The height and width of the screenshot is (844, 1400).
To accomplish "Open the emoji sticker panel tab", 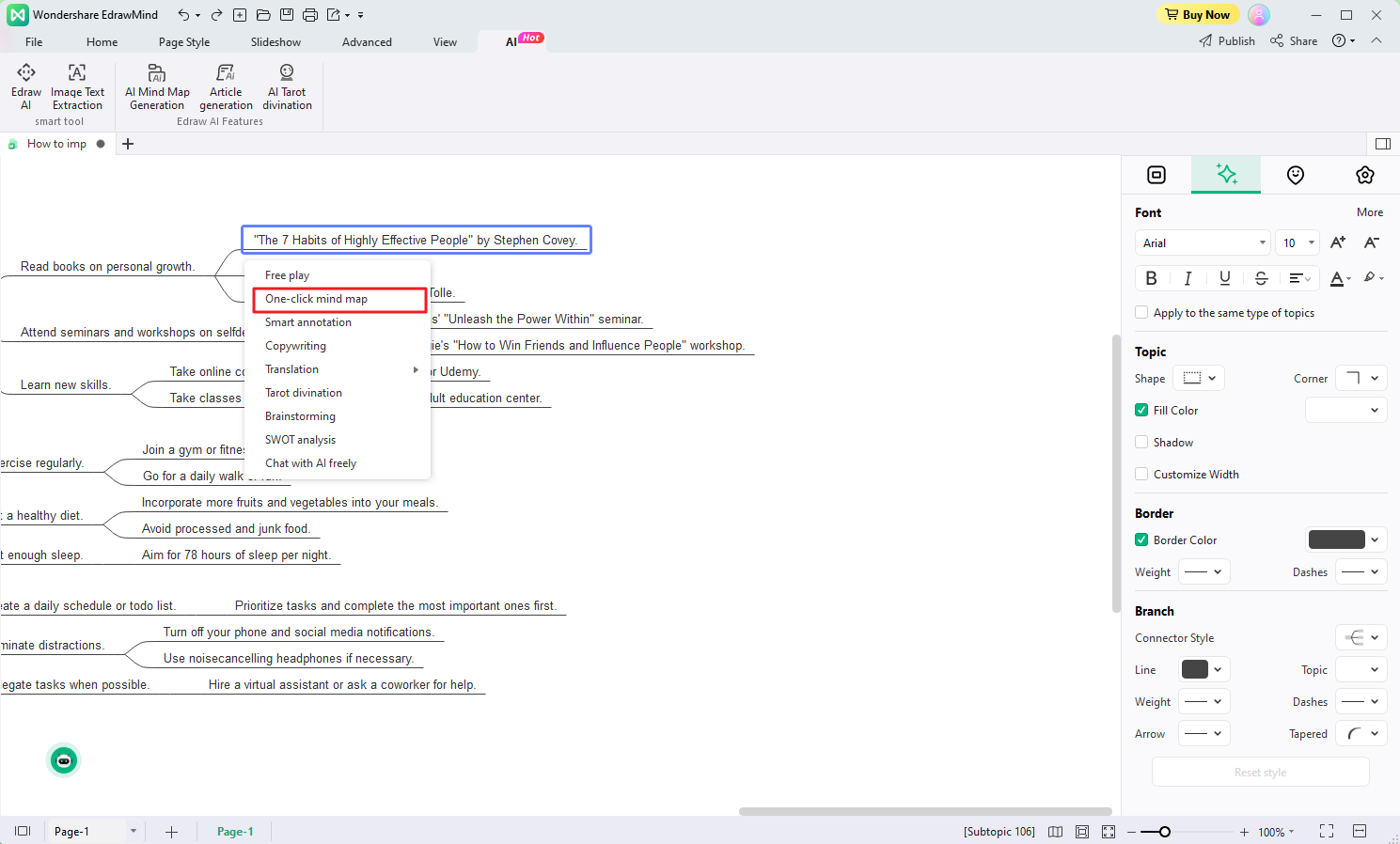I will point(1296,175).
